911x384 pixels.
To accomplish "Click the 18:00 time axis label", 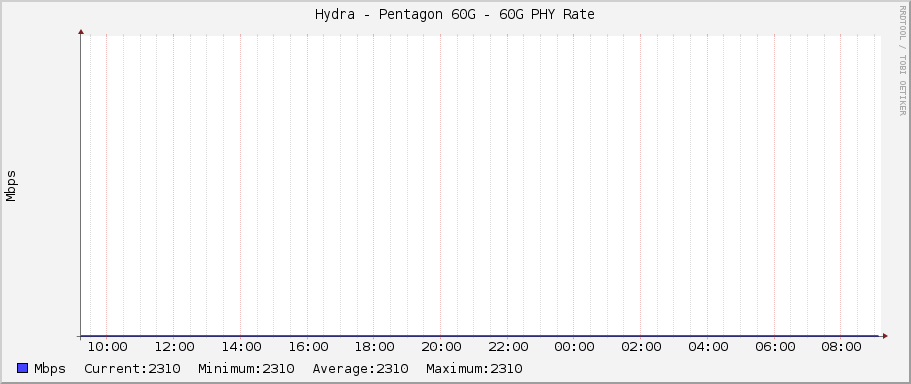I will (x=374, y=347).
